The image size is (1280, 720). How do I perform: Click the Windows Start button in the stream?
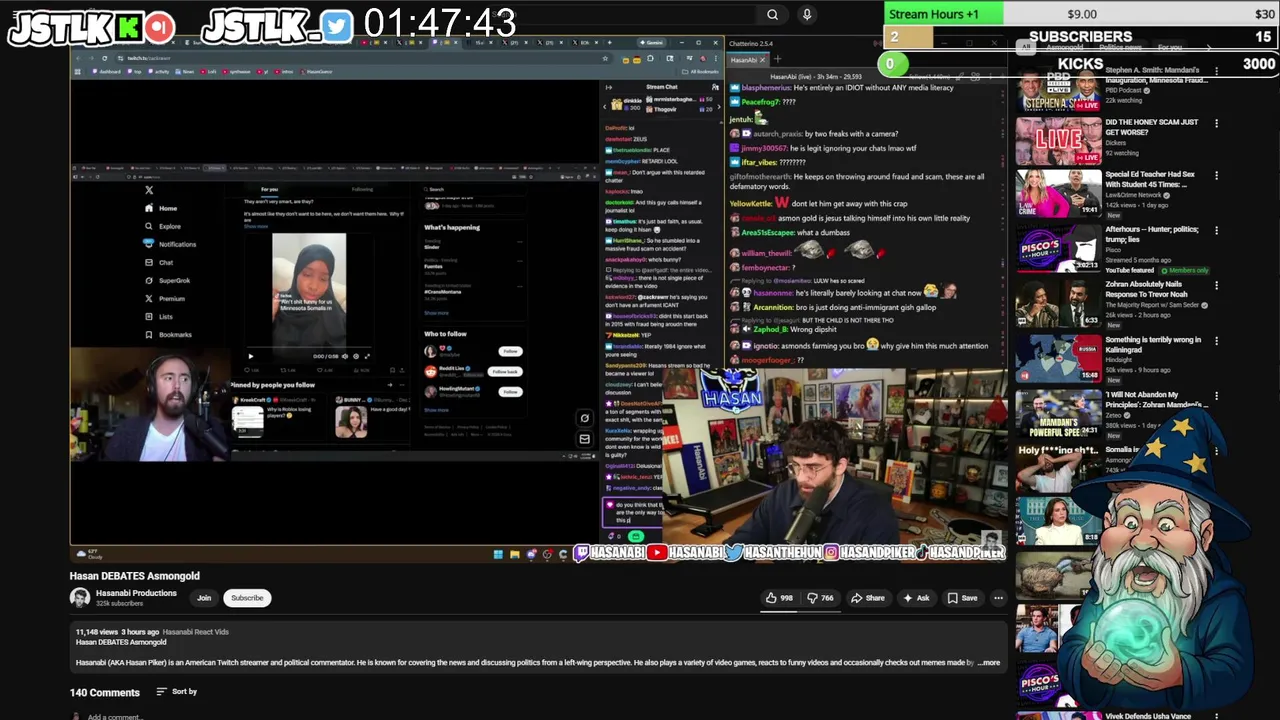pos(498,554)
